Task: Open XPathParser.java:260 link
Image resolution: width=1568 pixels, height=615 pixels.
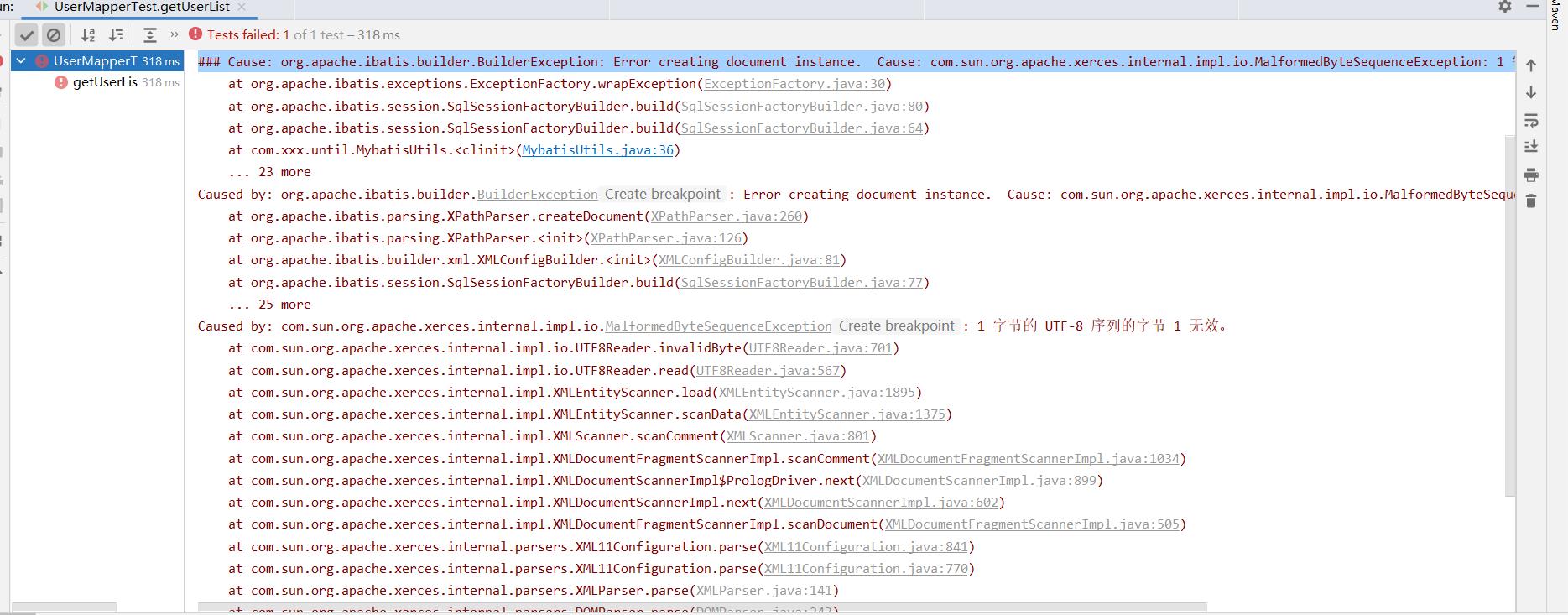Action: pos(727,216)
